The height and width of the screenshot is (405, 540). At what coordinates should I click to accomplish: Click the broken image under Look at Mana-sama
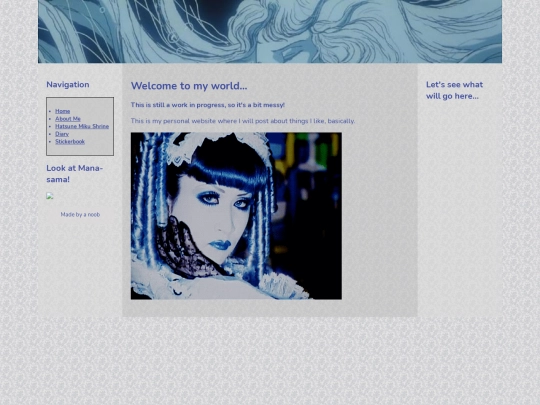click(x=50, y=196)
